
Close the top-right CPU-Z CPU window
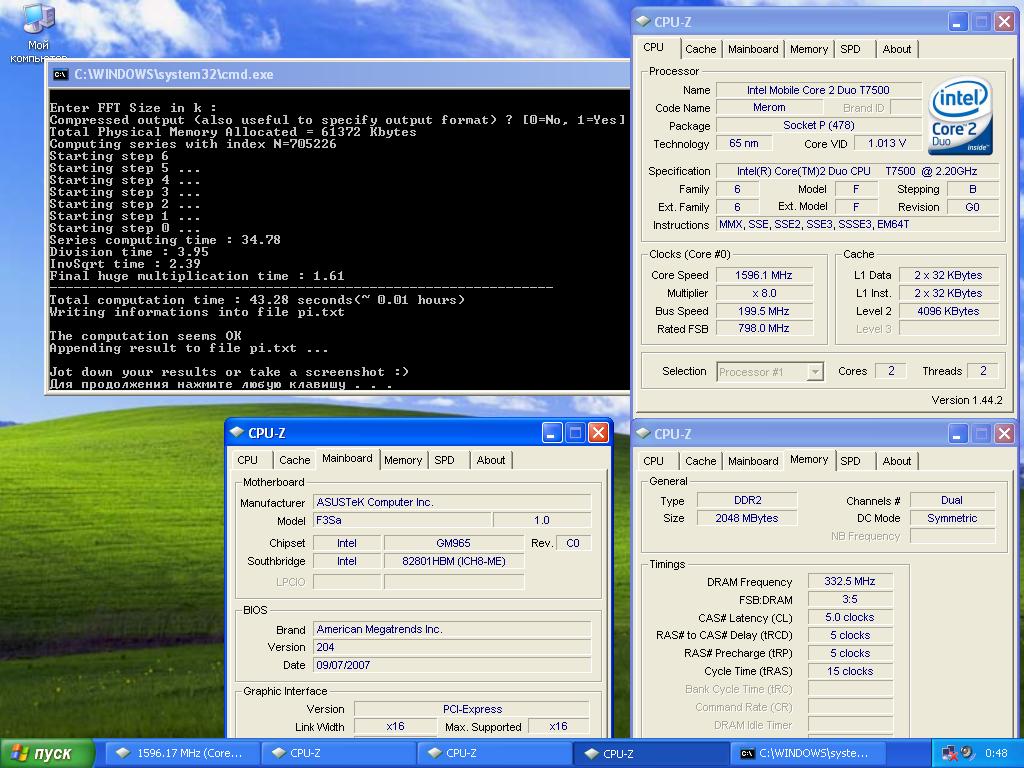pyautogui.click(x=1004, y=22)
